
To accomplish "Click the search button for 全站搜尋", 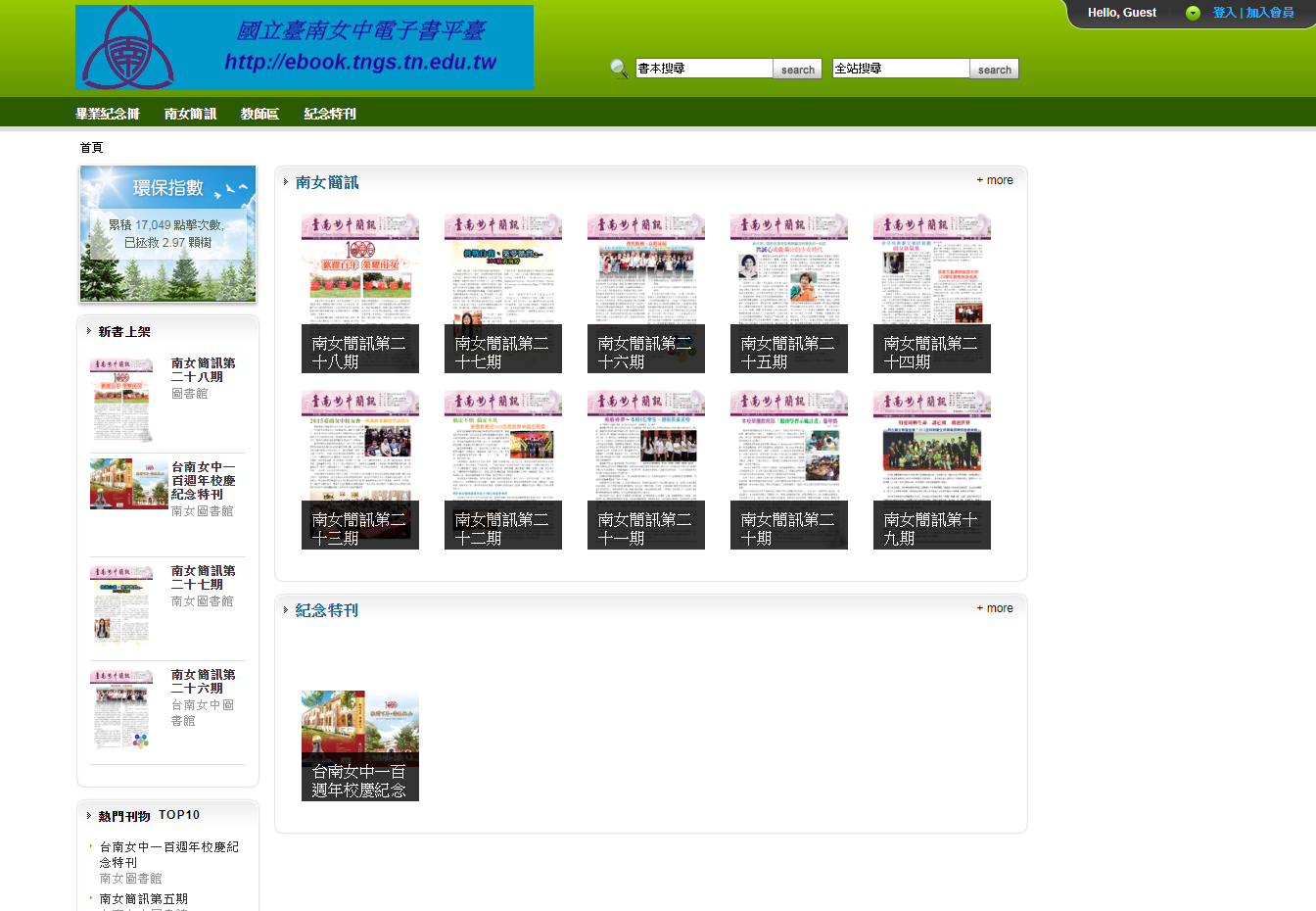I will [995, 70].
